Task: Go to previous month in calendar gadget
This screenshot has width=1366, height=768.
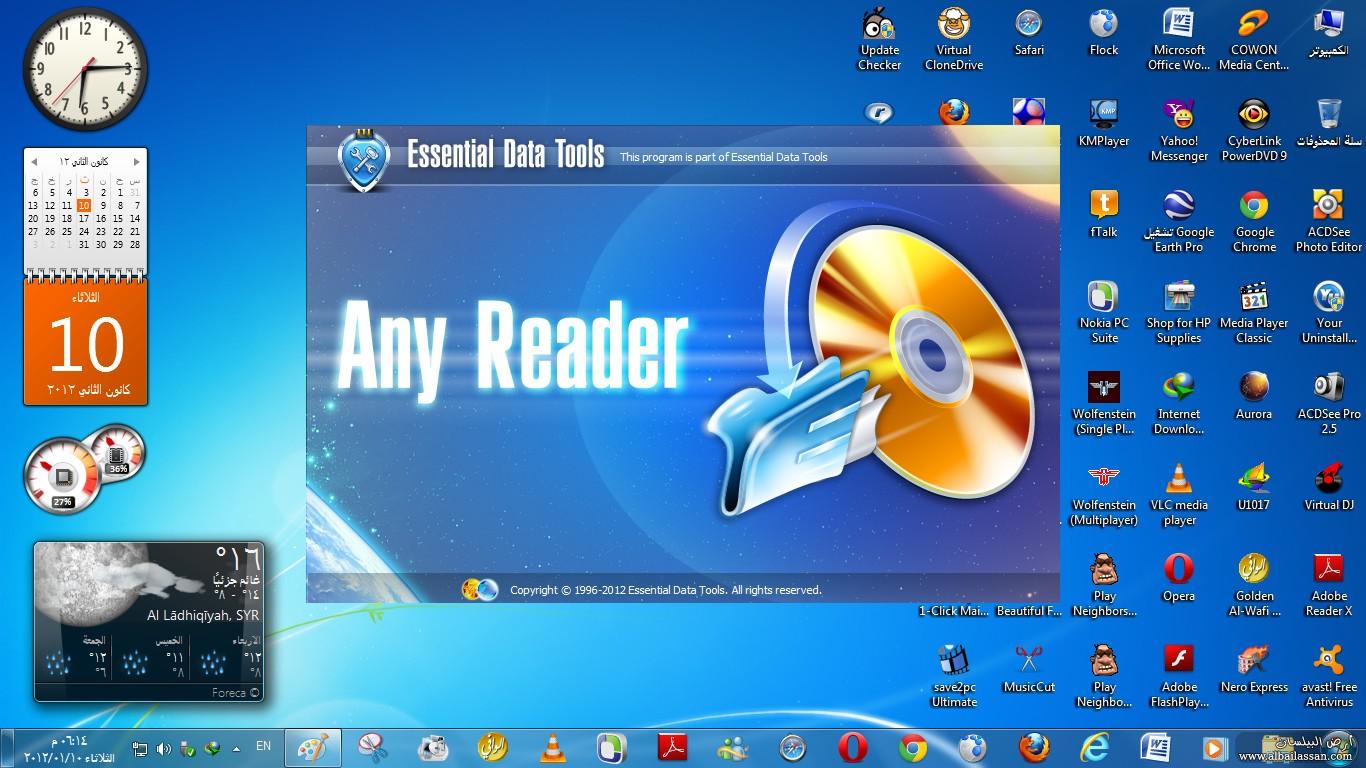Action: 33,161
